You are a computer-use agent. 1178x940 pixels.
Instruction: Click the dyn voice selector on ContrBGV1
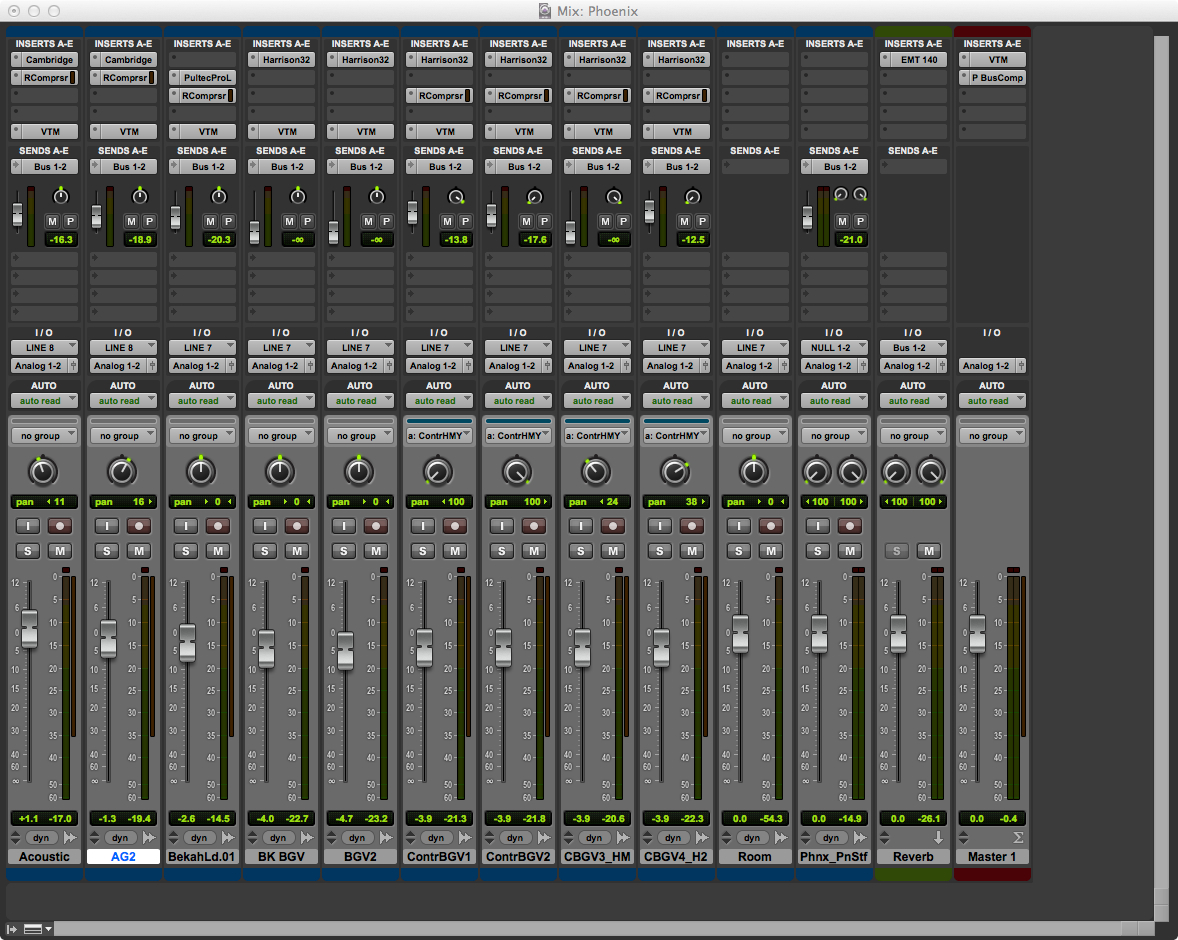point(436,837)
